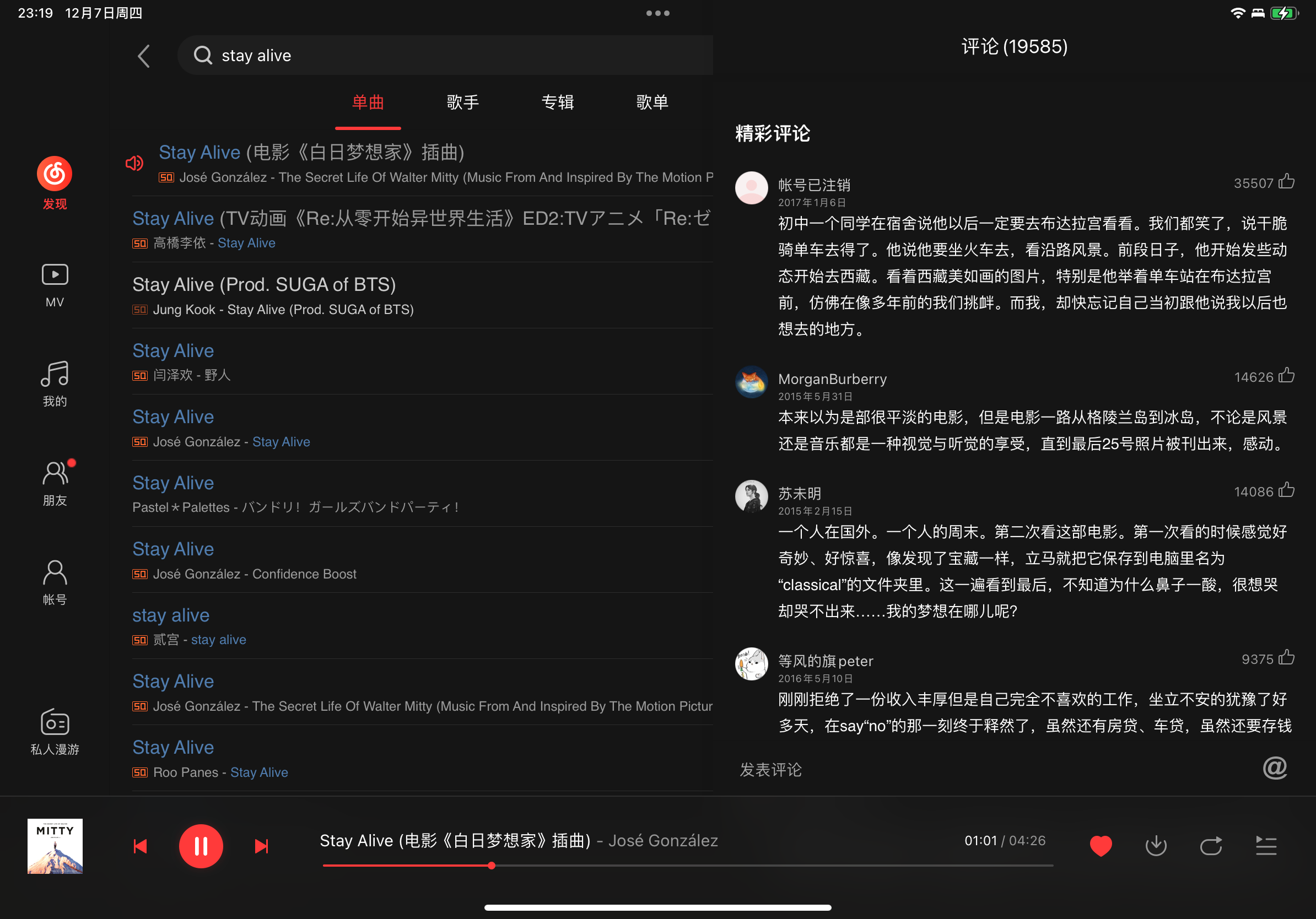This screenshot has height=919, width=1316.
Task: Open 帐号已注销 user avatar
Action: 752,188
